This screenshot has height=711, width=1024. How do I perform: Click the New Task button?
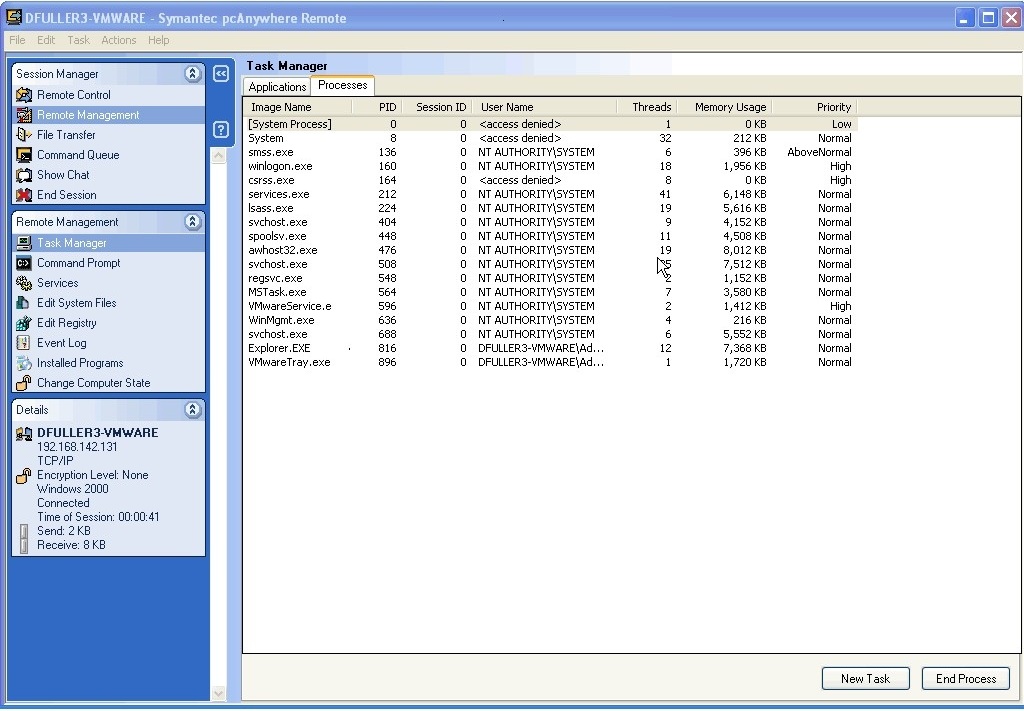pyautogui.click(x=865, y=678)
